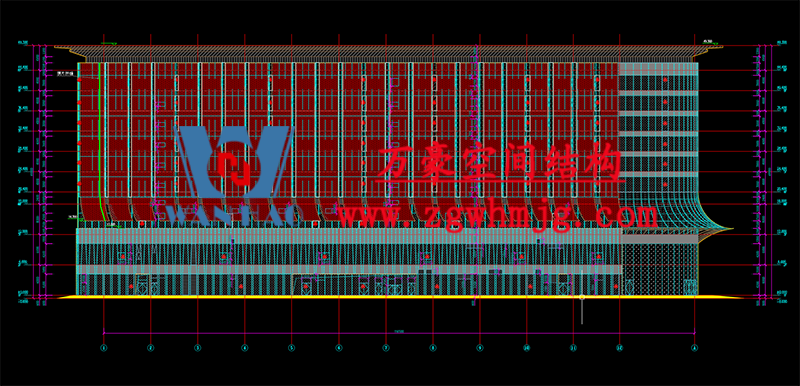Pick grid axis bubble number 4
Screen dimensions: 800x386
tap(244, 348)
